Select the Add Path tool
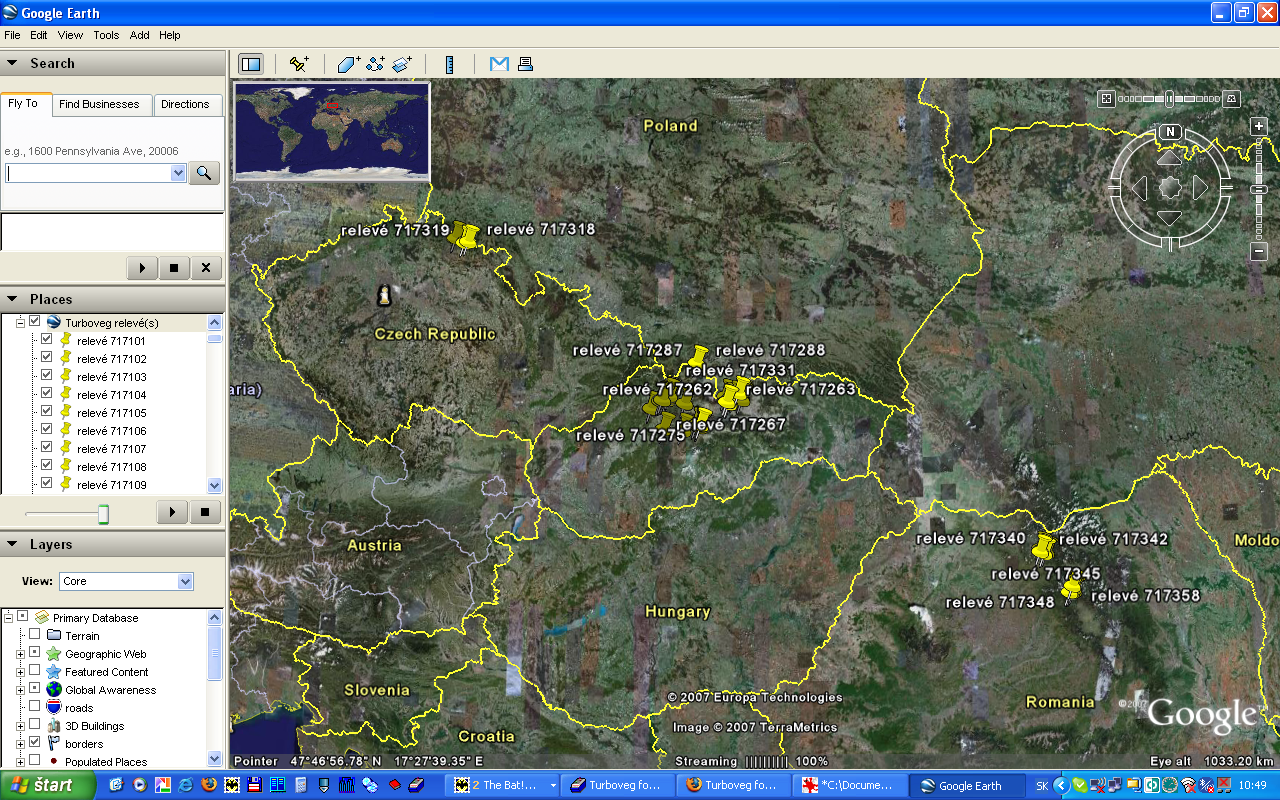Screen dimensions: 1280x800 tap(376, 64)
